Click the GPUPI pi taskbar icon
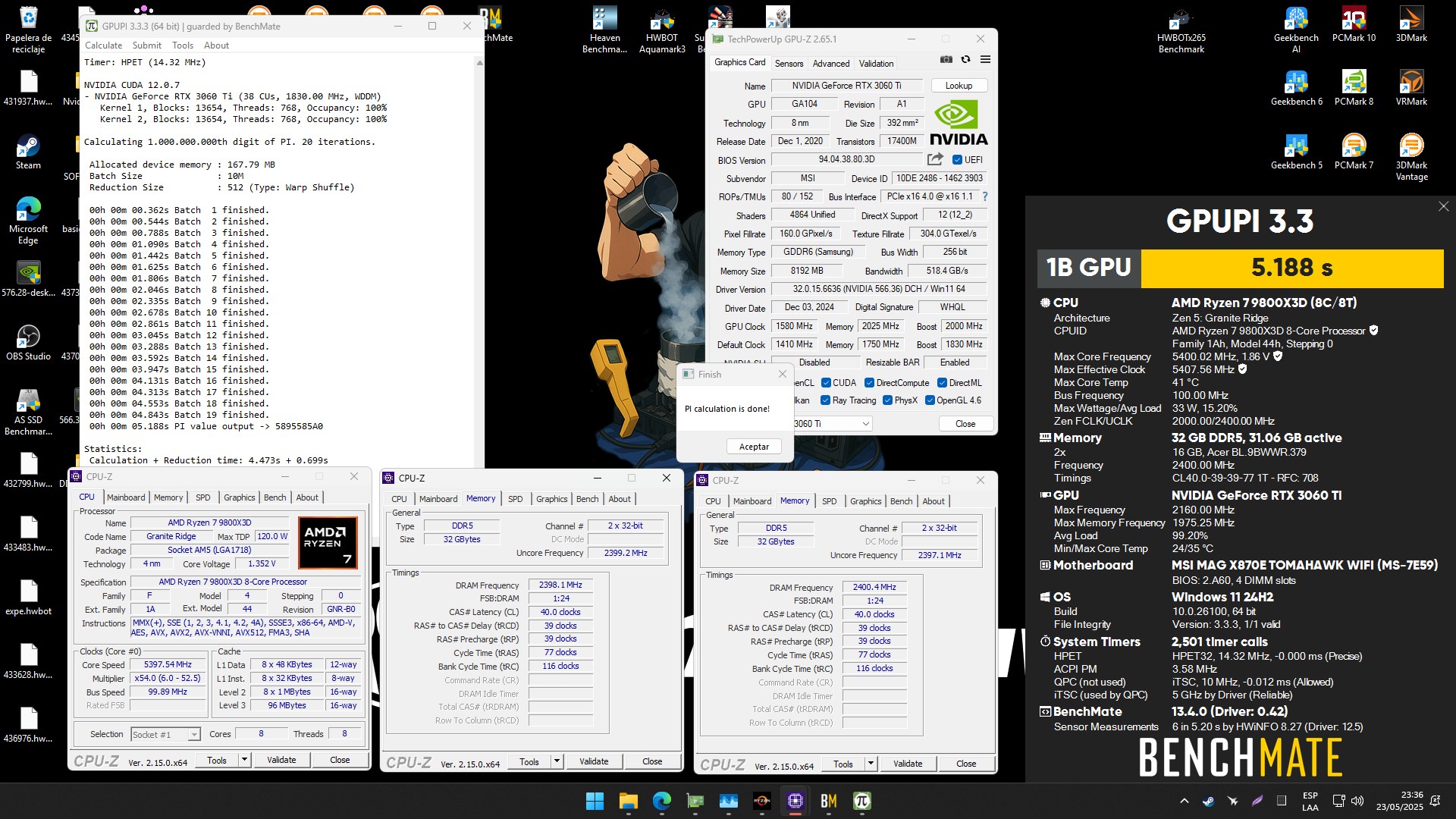 pyautogui.click(x=861, y=801)
